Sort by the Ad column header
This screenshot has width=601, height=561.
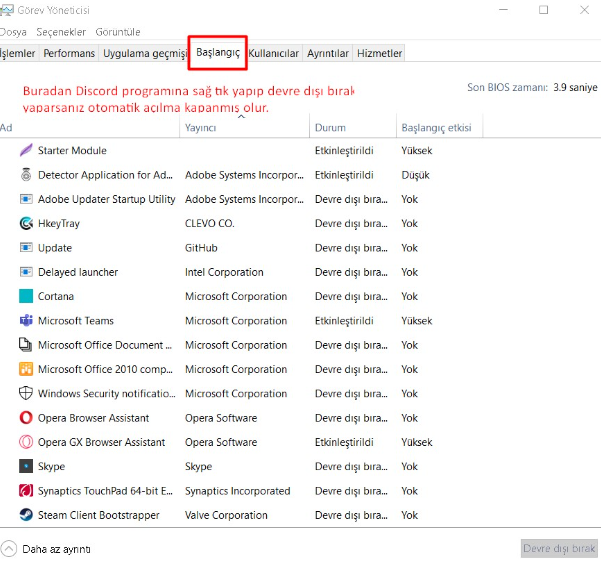tap(89, 128)
